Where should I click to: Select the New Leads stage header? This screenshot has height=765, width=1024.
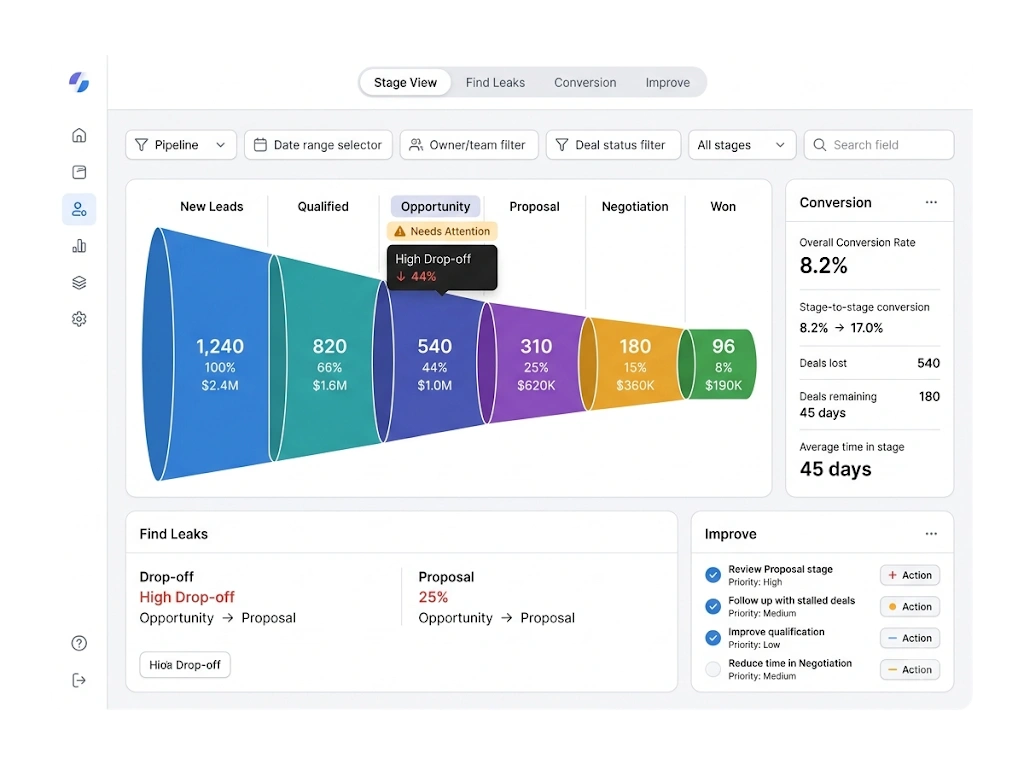click(212, 206)
